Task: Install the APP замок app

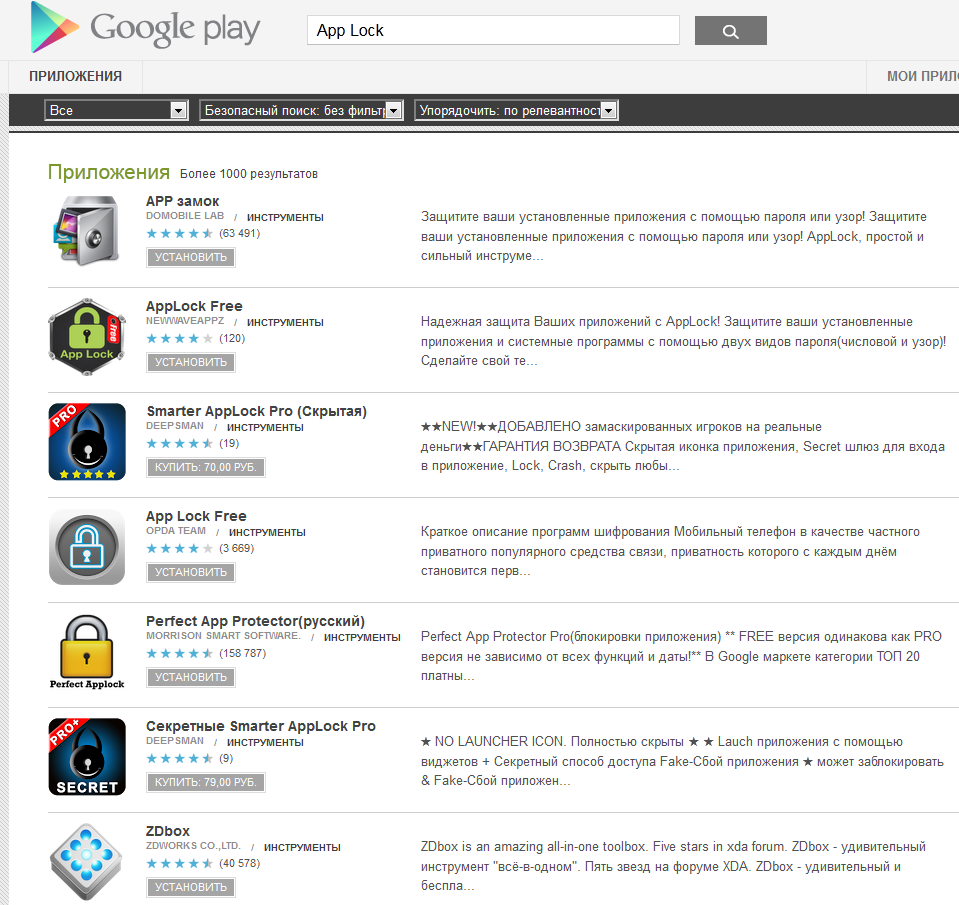Action: tap(191, 257)
